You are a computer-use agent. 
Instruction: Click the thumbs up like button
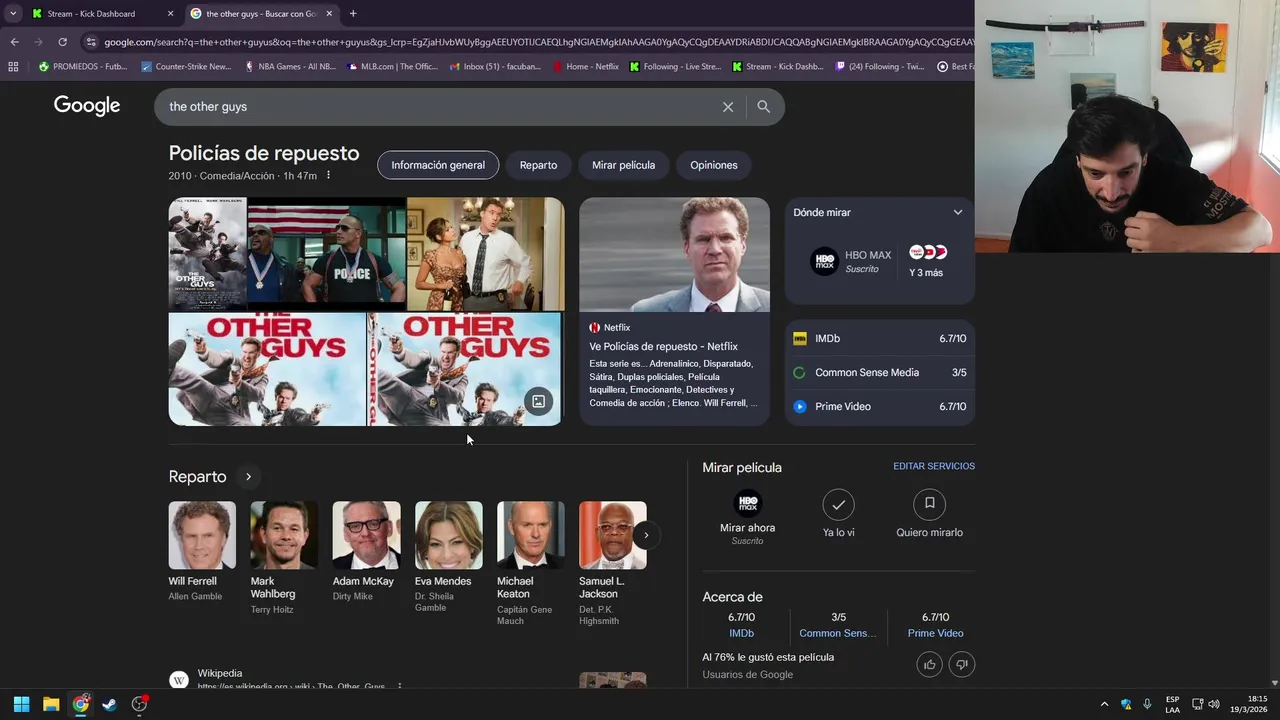pos(930,664)
